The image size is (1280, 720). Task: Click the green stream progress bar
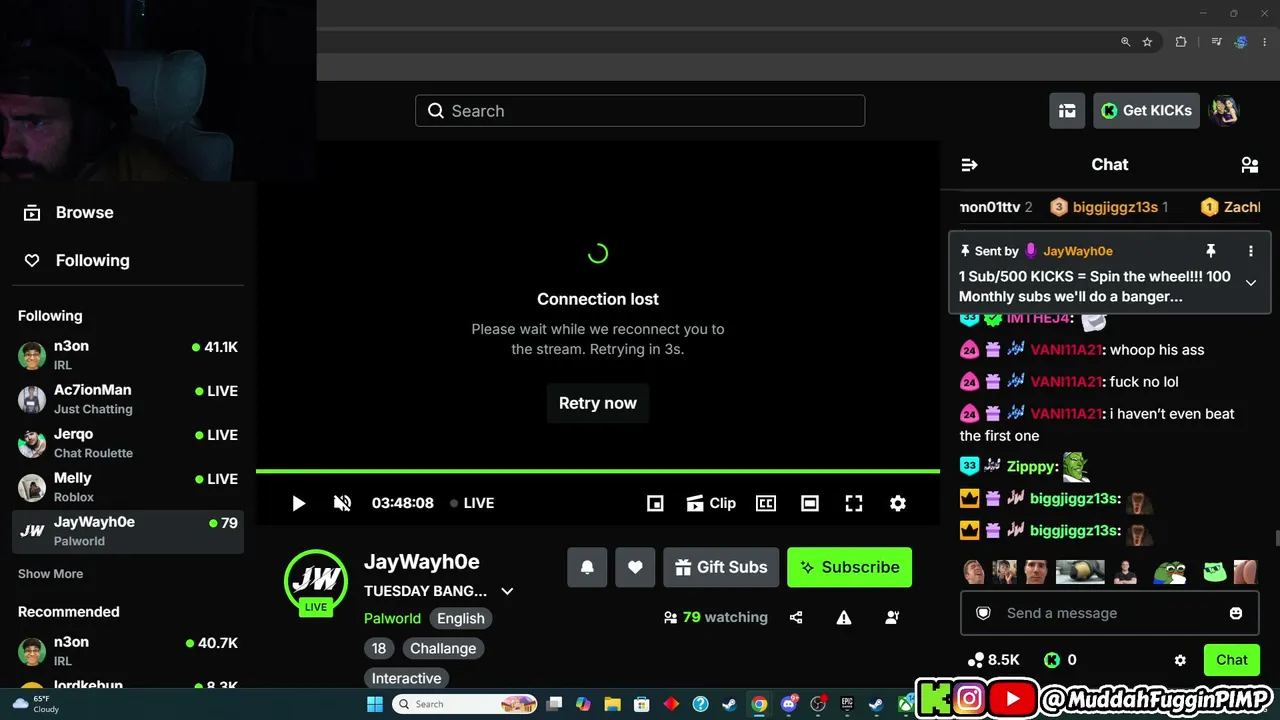pos(598,471)
